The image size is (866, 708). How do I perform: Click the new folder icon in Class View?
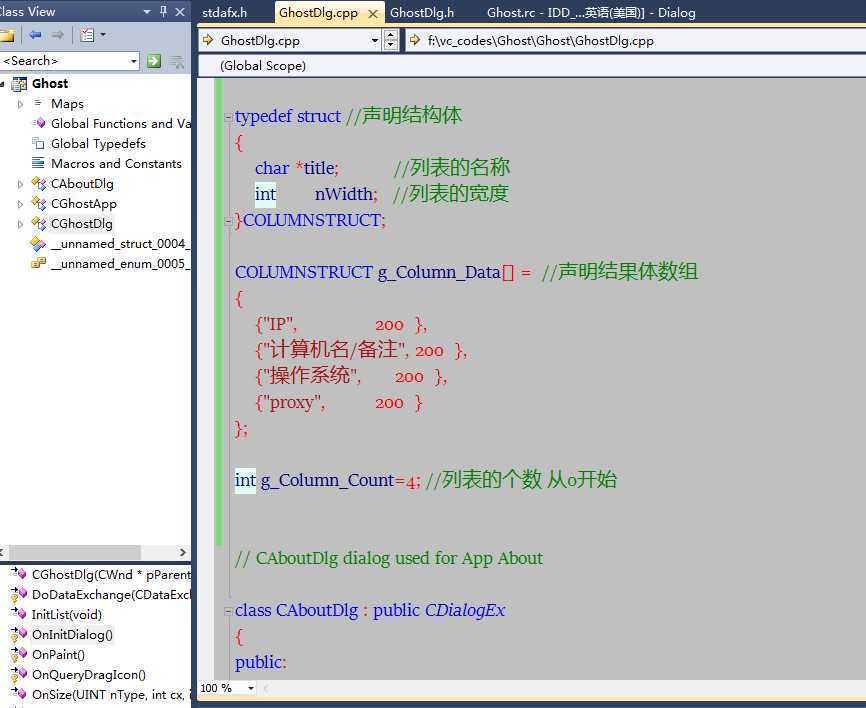(7, 36)
